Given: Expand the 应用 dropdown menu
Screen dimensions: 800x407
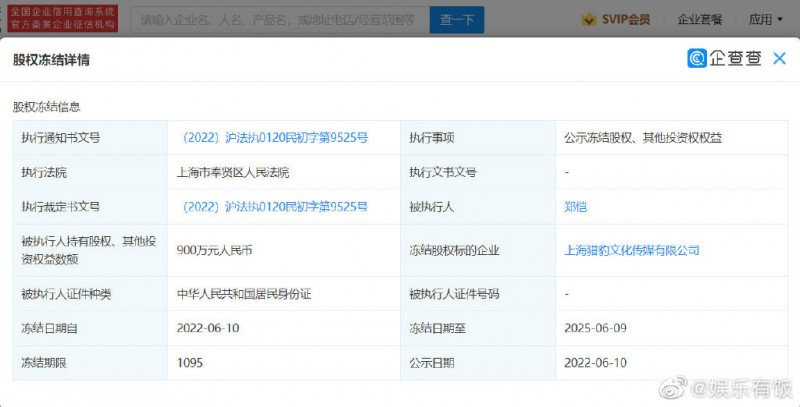Looking at the screenshot, I should point(765,19).
